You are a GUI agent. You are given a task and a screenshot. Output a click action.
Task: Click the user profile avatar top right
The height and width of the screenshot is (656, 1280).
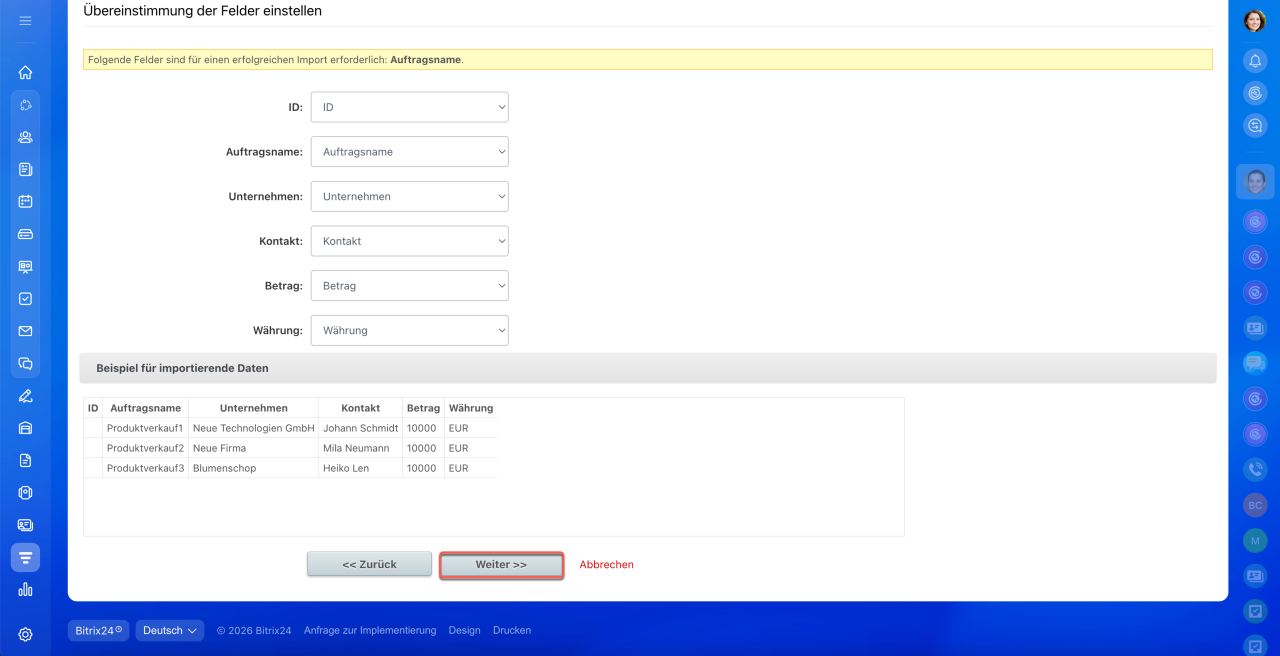click(x=1255, y=20)
